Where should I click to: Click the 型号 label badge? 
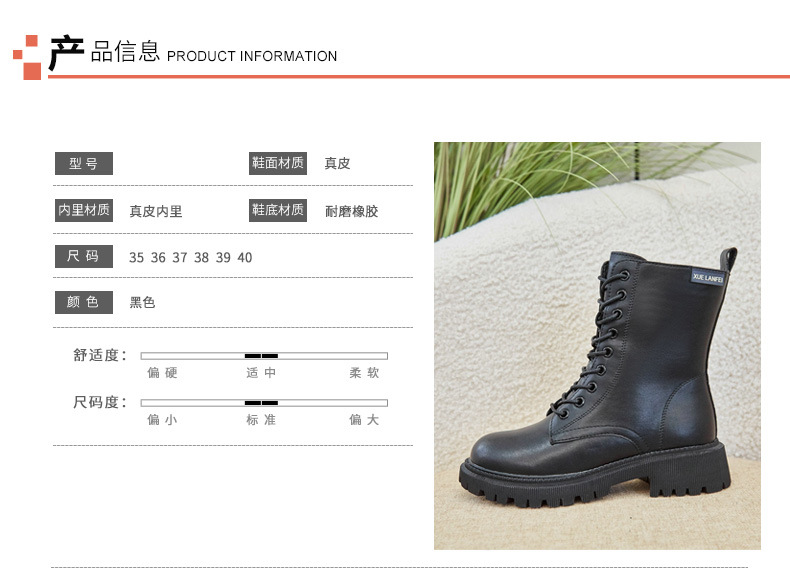click(x=84, y=163)
